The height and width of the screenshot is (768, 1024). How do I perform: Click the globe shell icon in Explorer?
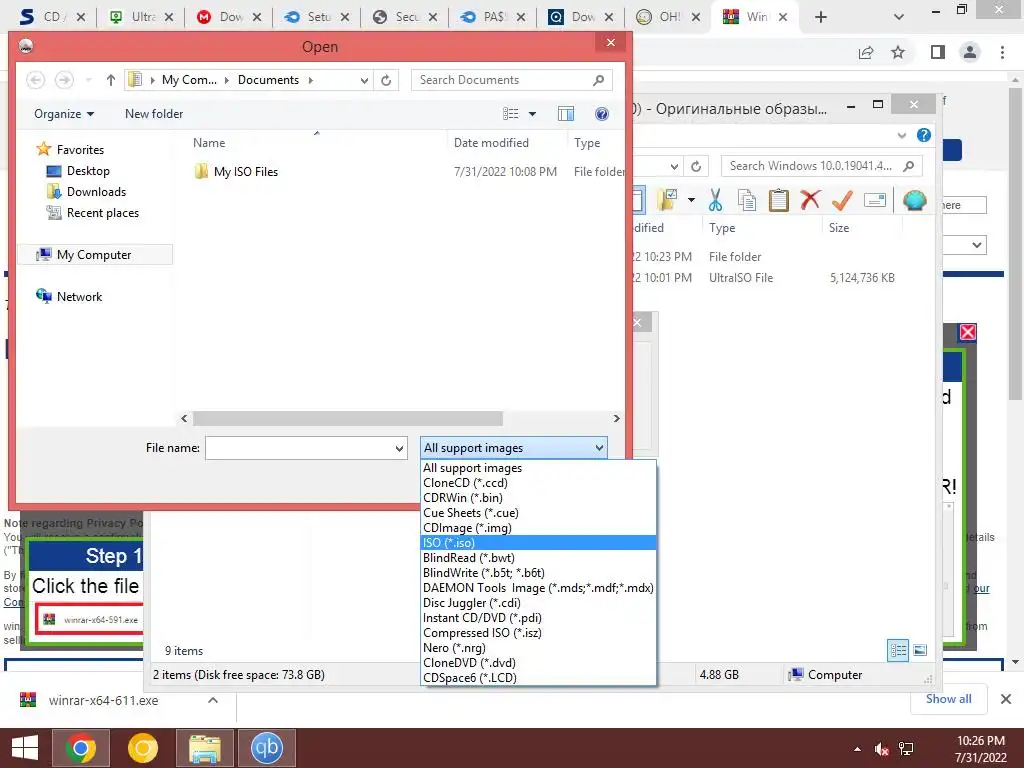coord(914,200)
